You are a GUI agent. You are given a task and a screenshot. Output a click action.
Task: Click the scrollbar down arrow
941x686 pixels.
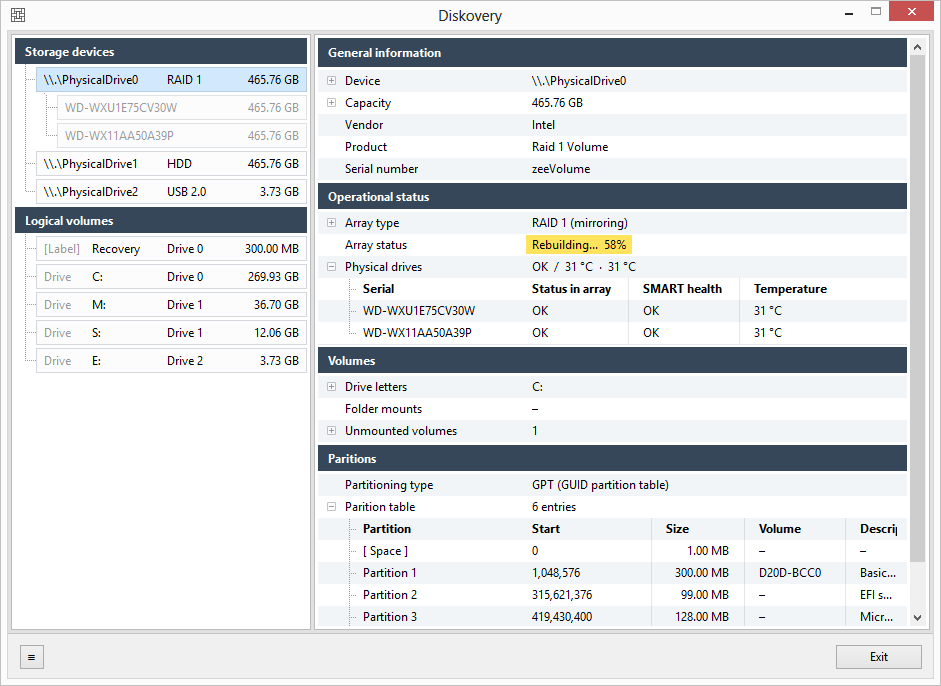[917, 618]
